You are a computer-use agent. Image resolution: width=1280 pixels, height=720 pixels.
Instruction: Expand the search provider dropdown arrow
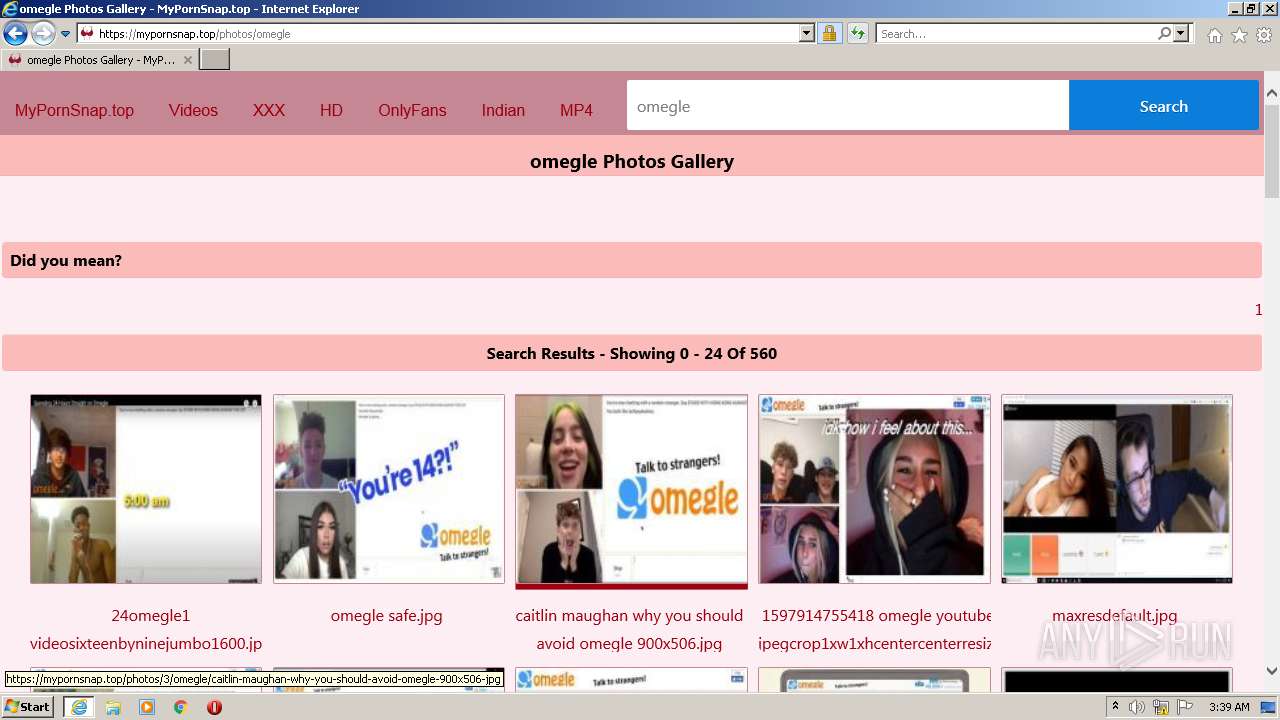point(1181,33)
